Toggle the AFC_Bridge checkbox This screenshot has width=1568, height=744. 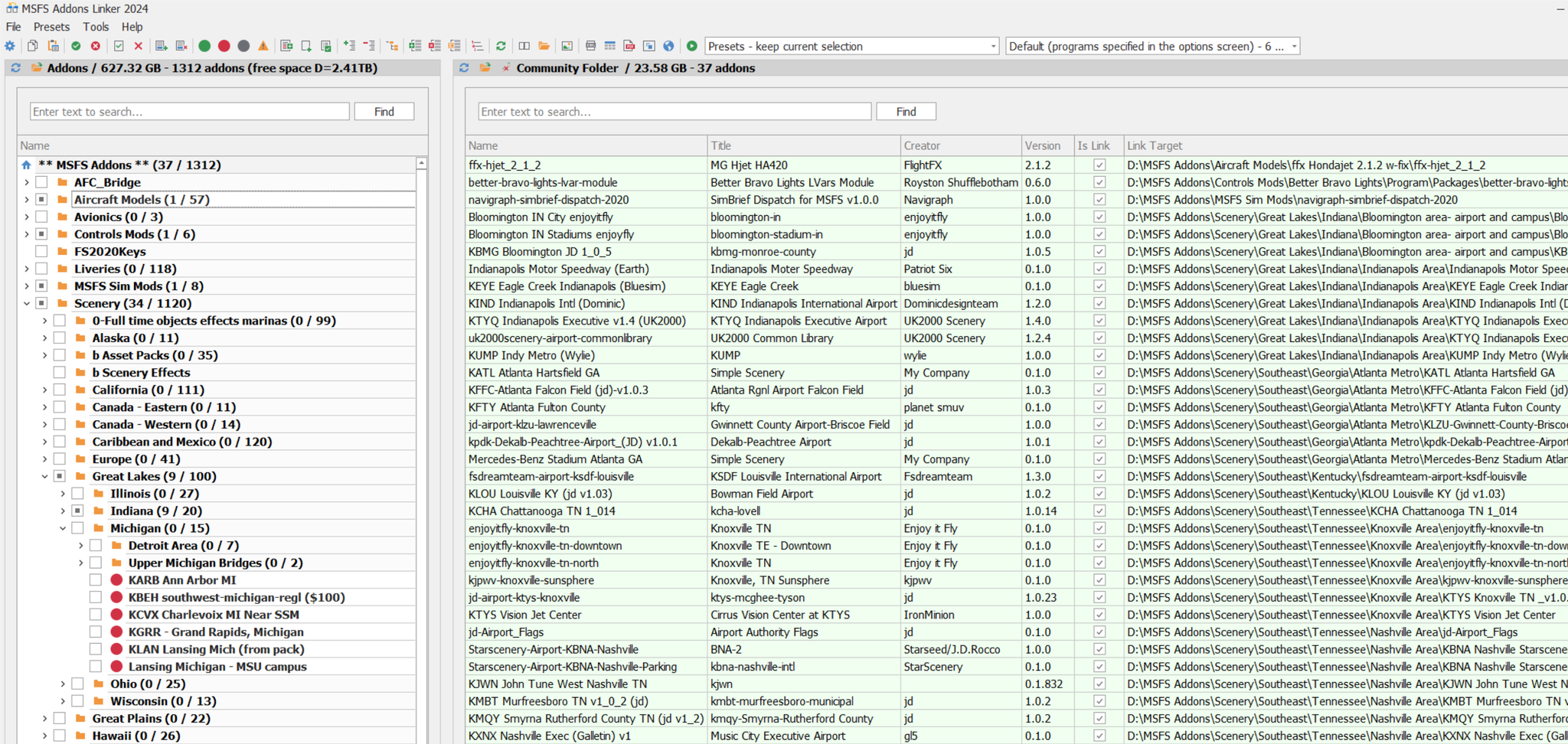point(41,182)
